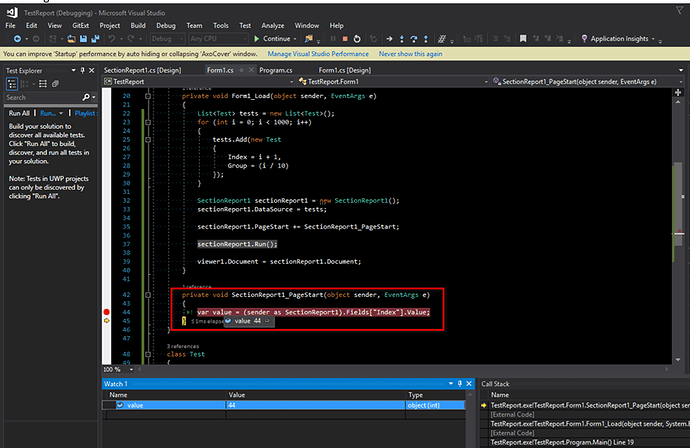
Task: Select the value row in Watch 1
Action: coord(283,405)
